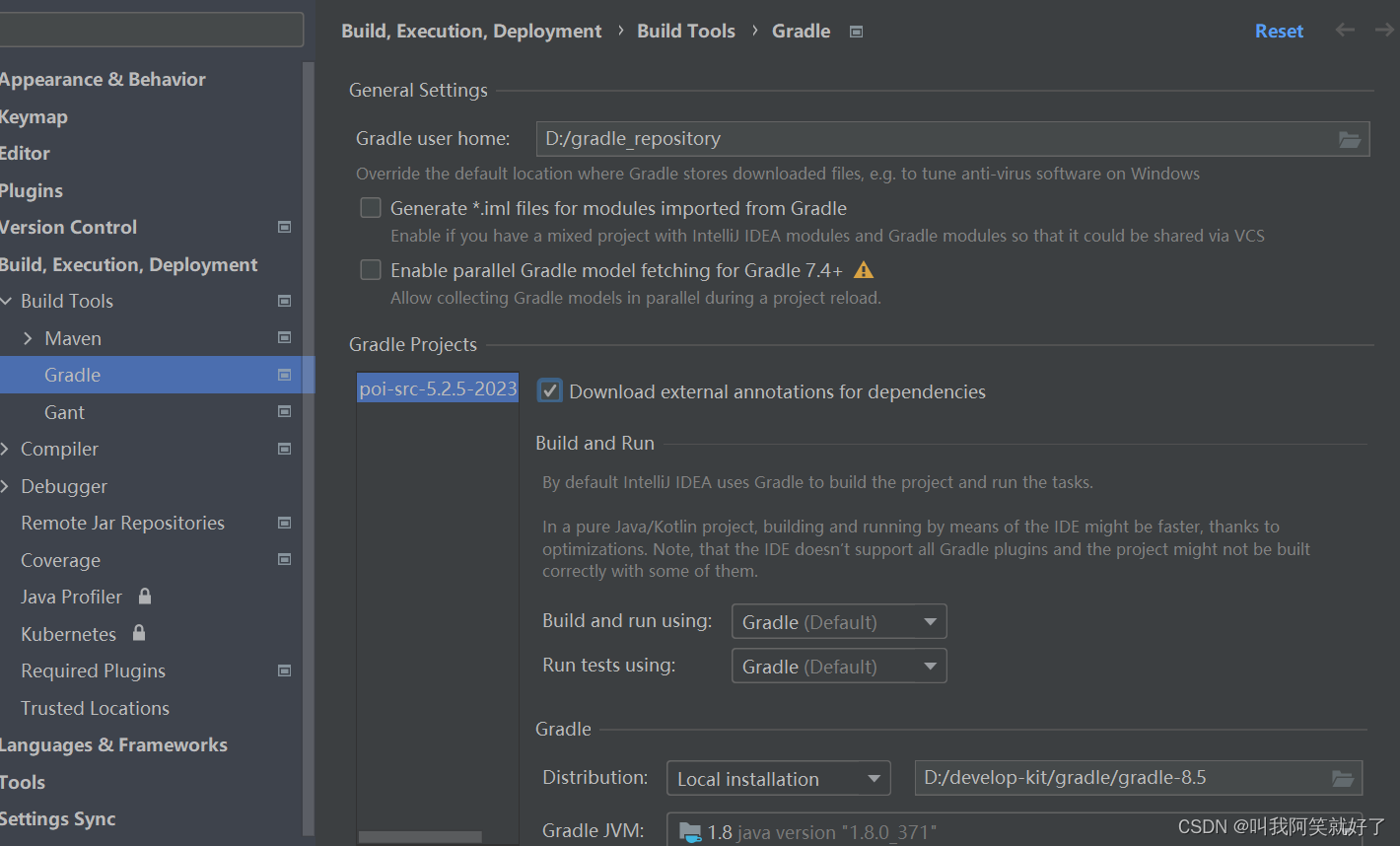Click the folder browse icon for Gradle user home
1400x846 pixels.
(x=1350, y=140)
